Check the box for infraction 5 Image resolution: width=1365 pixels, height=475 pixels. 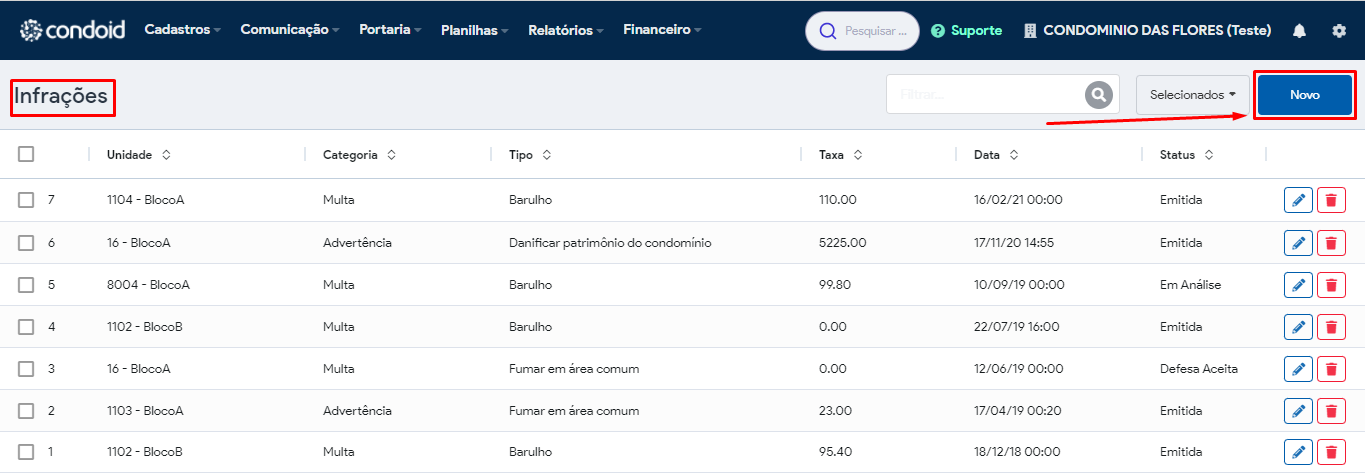click(x=26, y=284)
